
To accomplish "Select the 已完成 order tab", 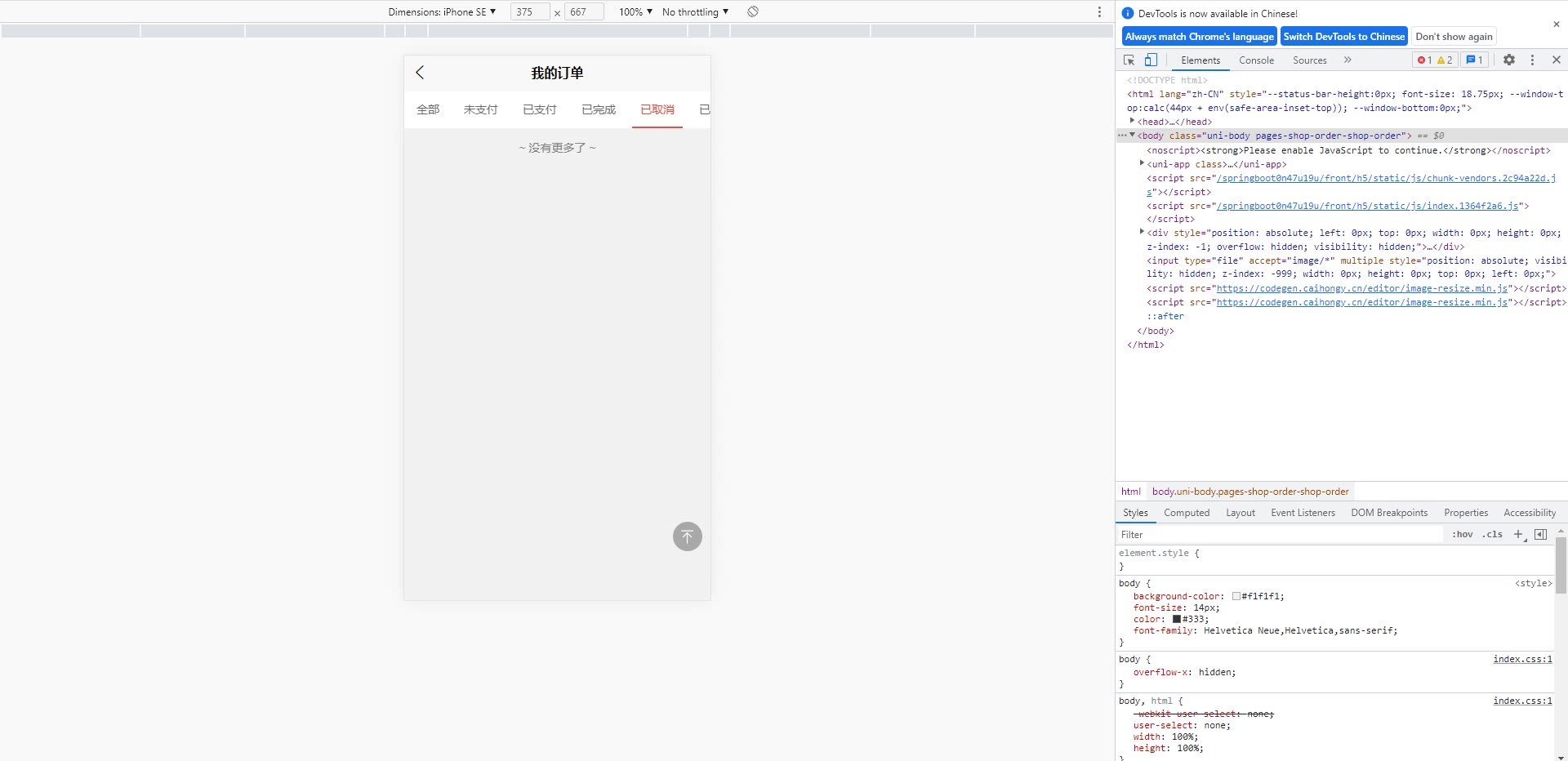I will click(x=599, y=109).
